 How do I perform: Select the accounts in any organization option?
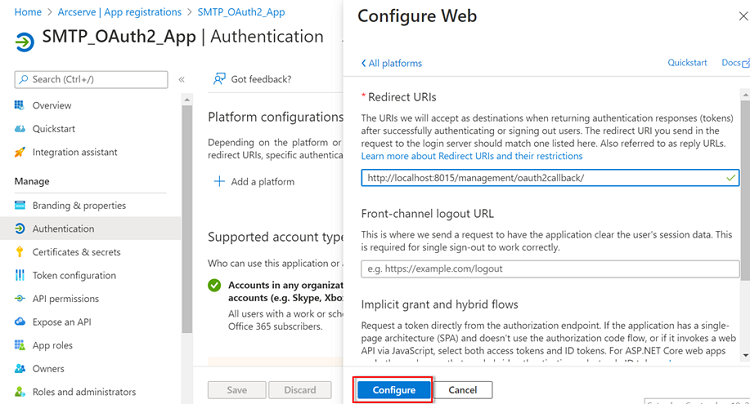(x=214, y=285)
